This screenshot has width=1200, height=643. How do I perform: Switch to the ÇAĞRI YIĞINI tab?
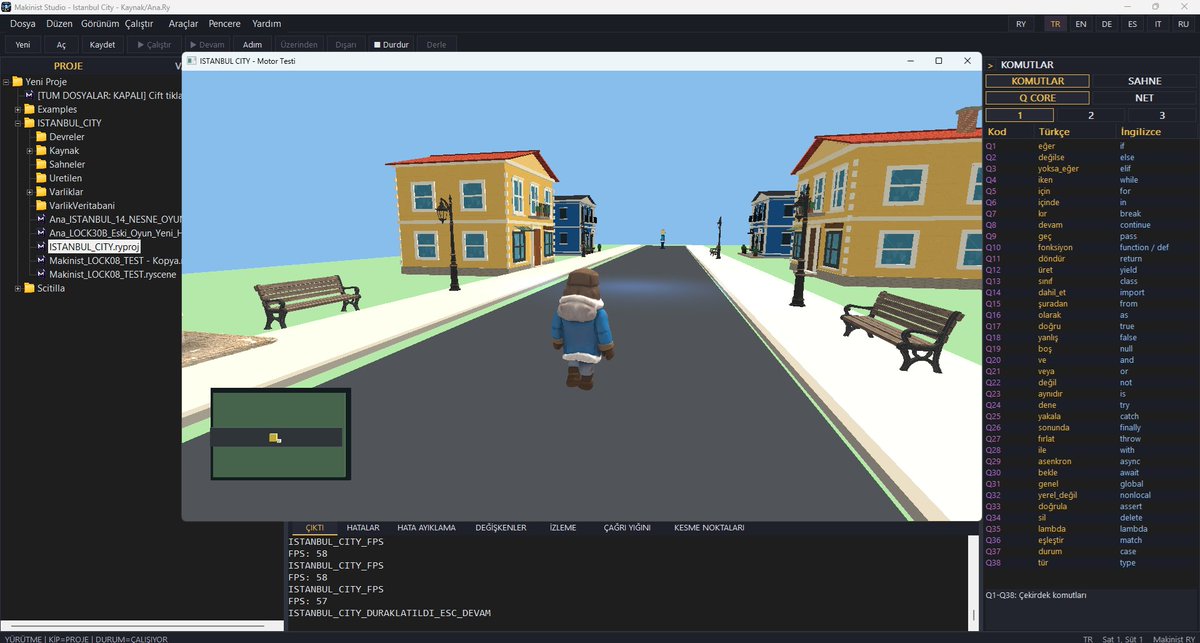(x=627, y=527)
